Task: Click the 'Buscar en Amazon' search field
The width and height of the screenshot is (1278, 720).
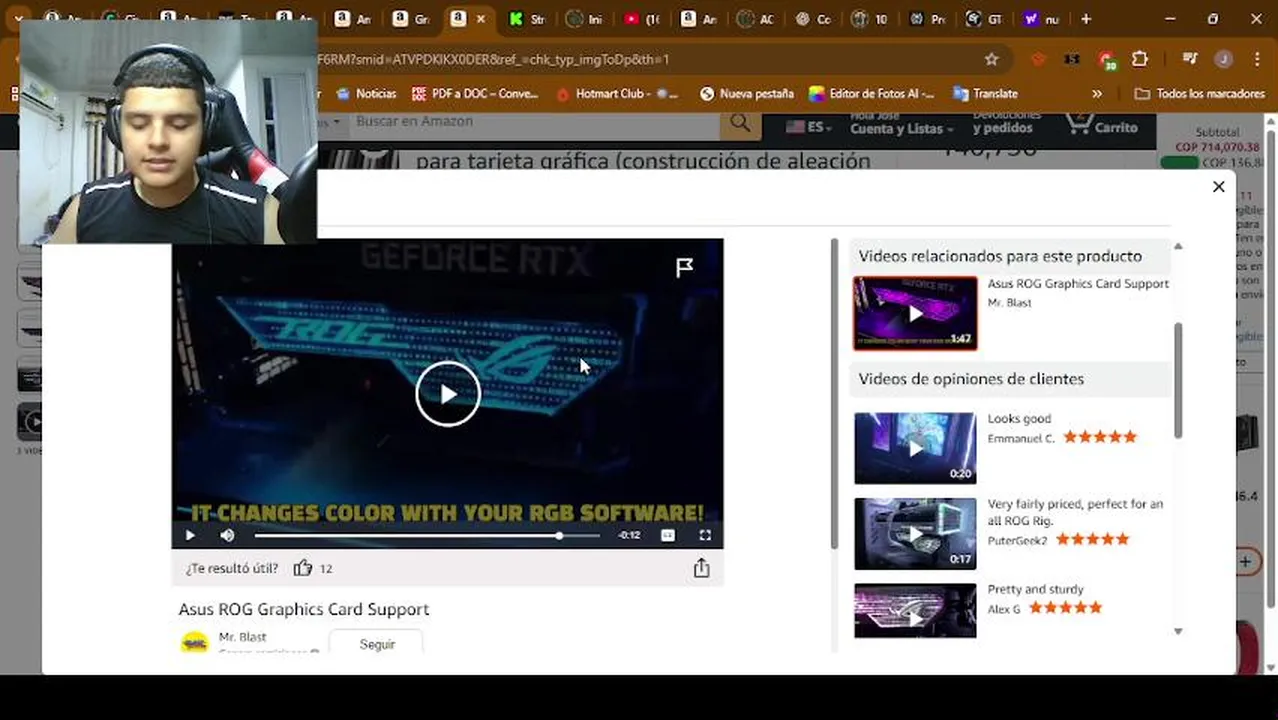Action: [535, 122]
